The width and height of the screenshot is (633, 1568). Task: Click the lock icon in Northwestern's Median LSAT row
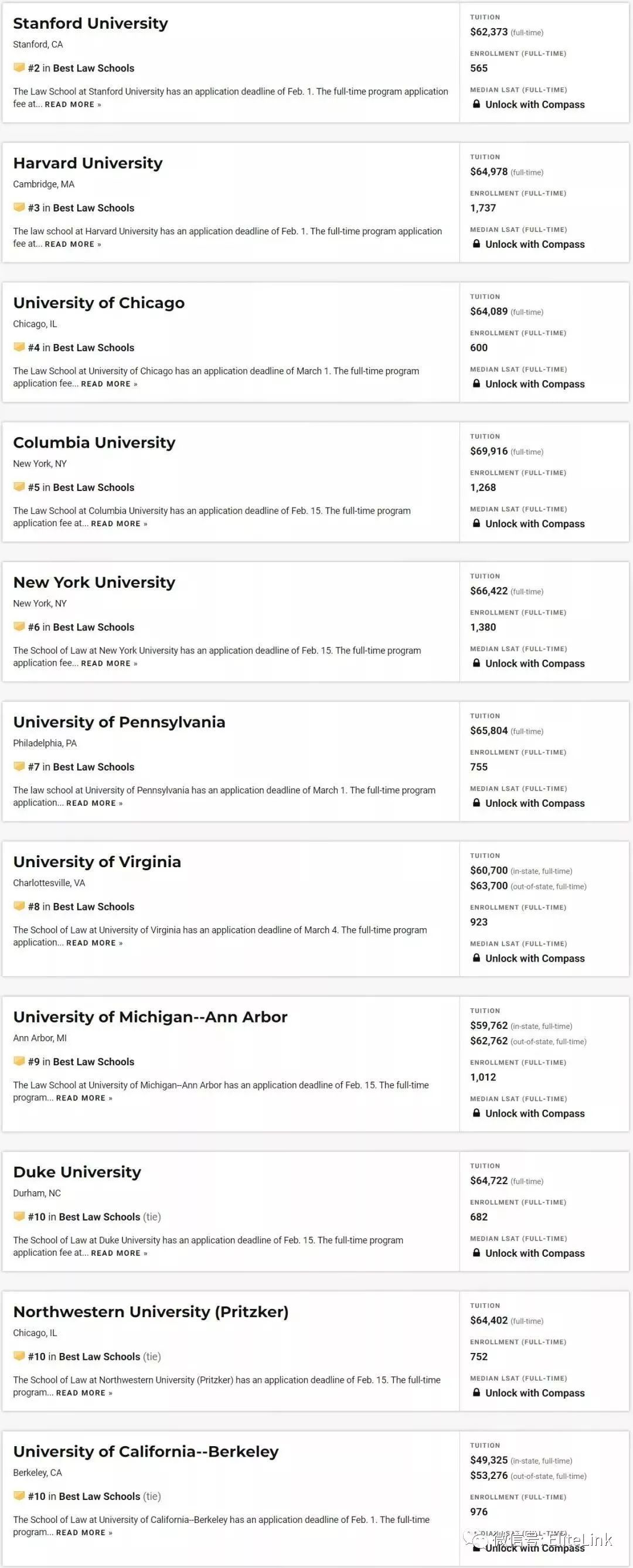tap(477, 1393)
